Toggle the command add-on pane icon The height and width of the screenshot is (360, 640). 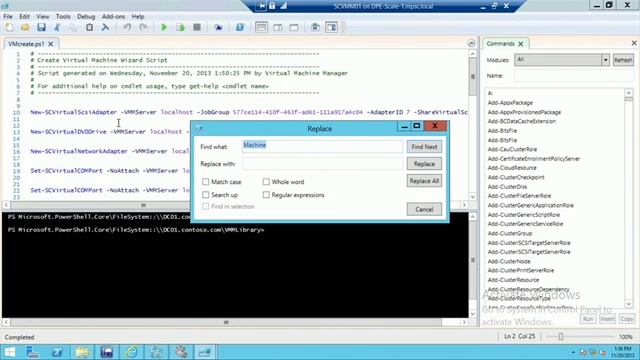(331, 27)
